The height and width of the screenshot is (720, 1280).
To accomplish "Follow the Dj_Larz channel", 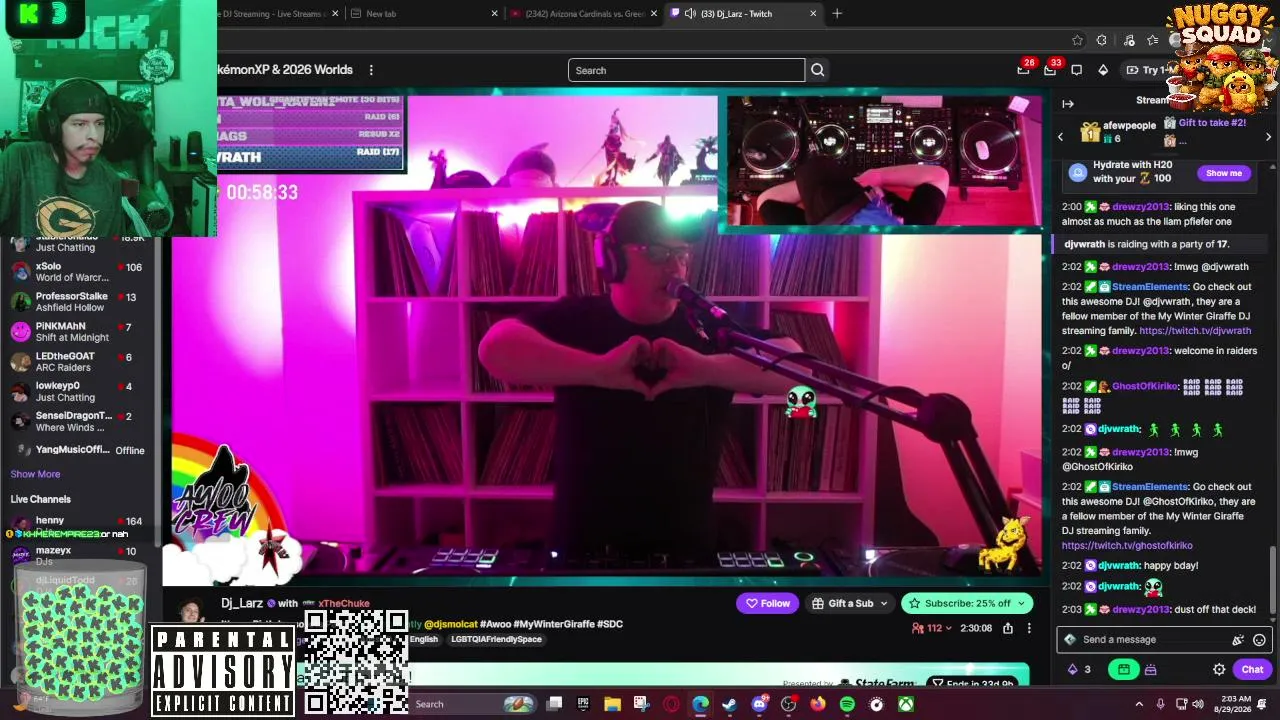I will [x=767, y=603].
